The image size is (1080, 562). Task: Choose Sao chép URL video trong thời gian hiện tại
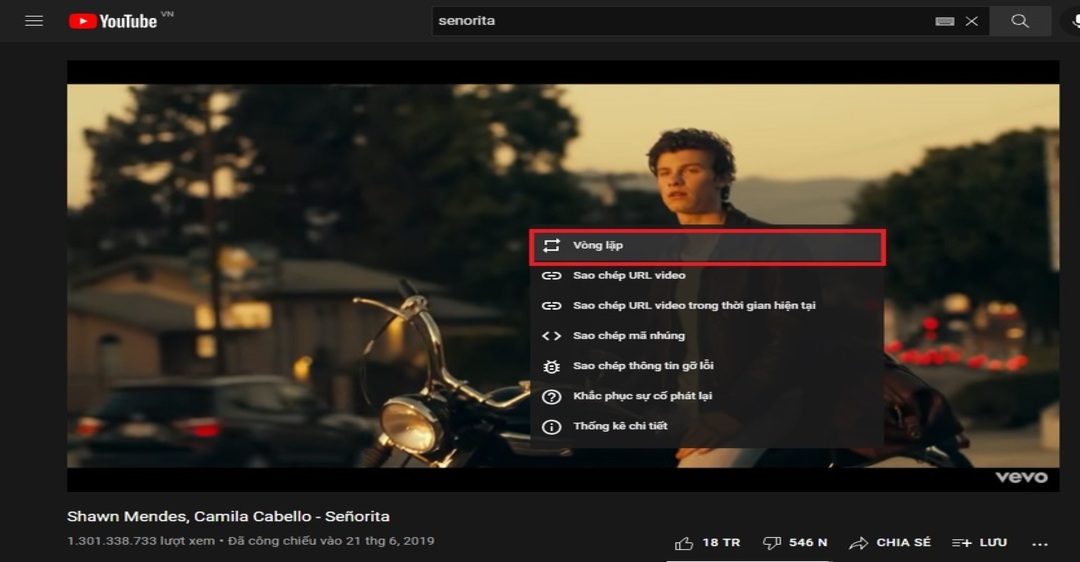[x=707, y=306]
